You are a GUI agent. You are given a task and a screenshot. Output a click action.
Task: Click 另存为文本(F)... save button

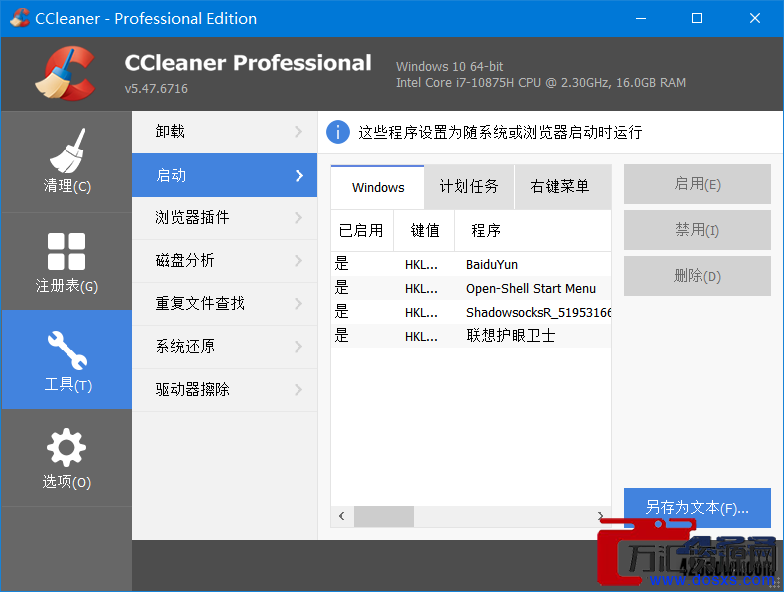697,508
